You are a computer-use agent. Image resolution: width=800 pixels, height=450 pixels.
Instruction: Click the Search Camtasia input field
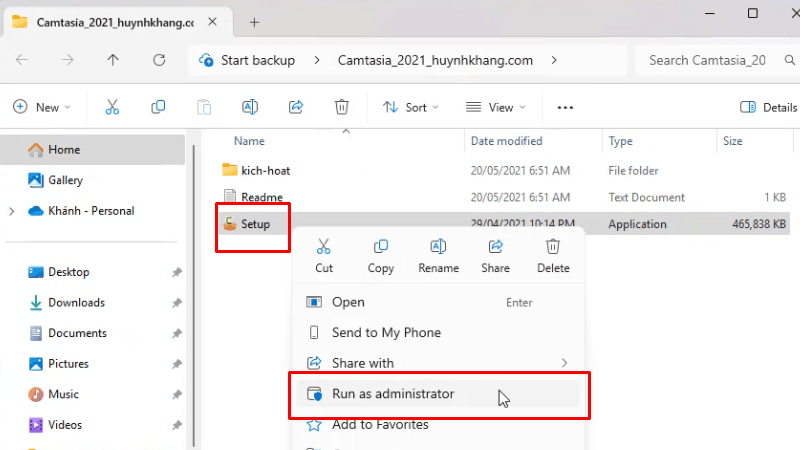[x=712, y=60]
